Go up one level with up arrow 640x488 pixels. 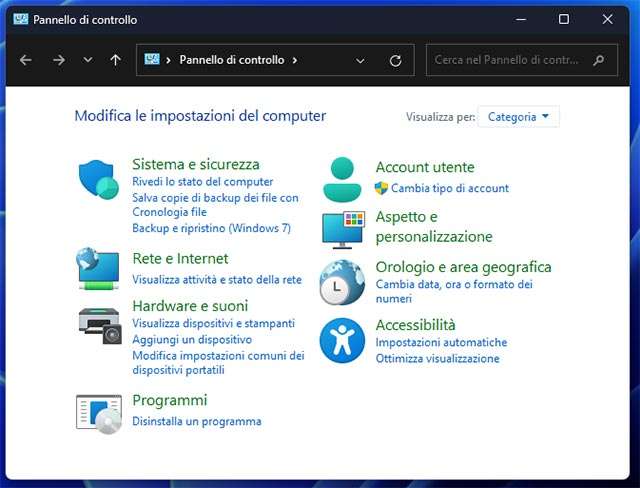coord(115,60)
